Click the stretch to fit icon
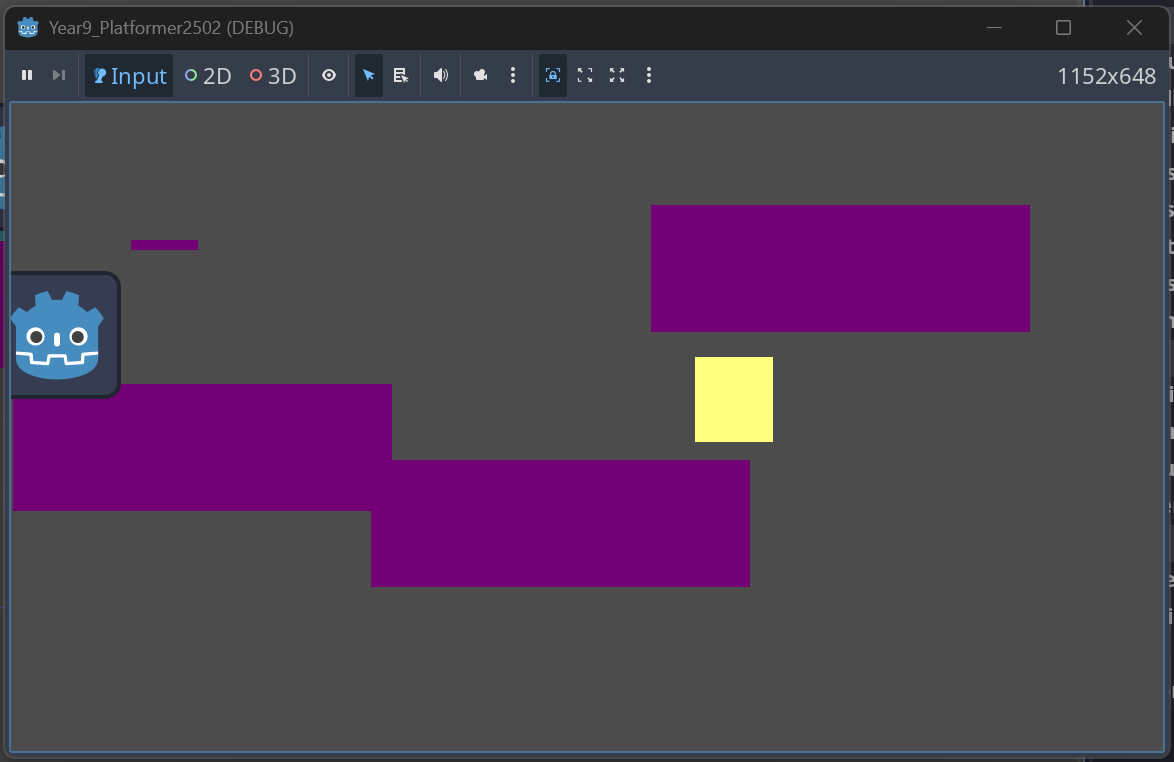This screenshot has height=762, width=1174. point(617,76)
